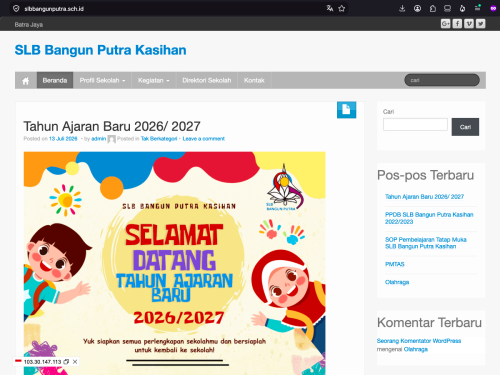Open the Vimeo social icon
The height and width of the screenshot is (375, 500).
[469, 24]
